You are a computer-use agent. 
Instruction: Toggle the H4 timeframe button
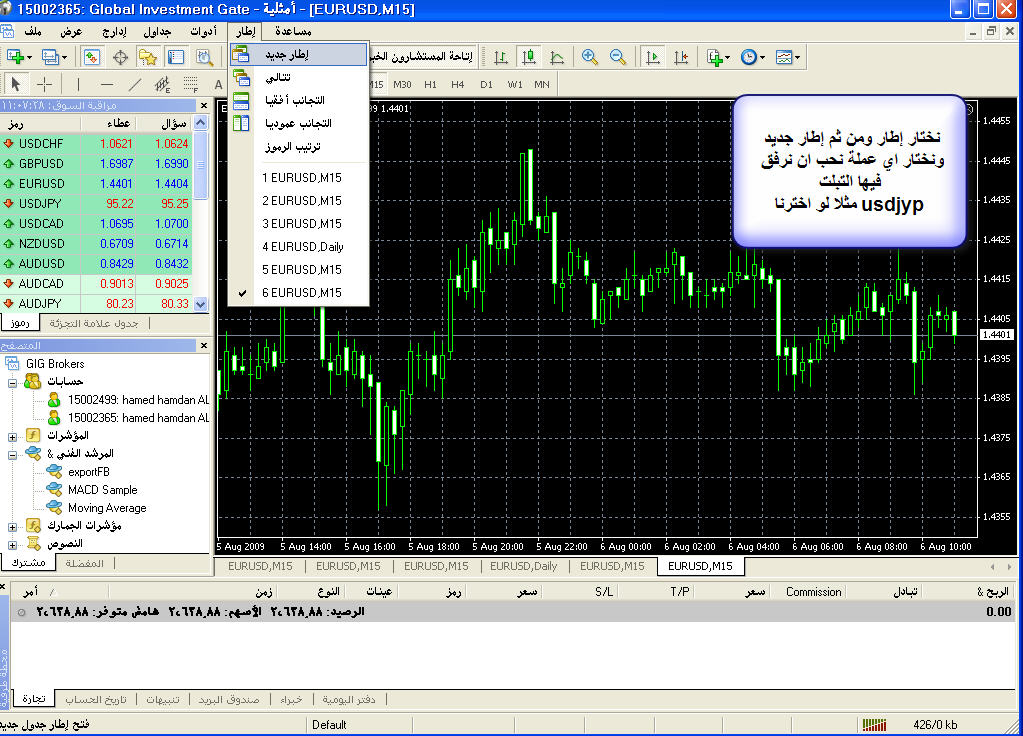(x=458, y=84)
